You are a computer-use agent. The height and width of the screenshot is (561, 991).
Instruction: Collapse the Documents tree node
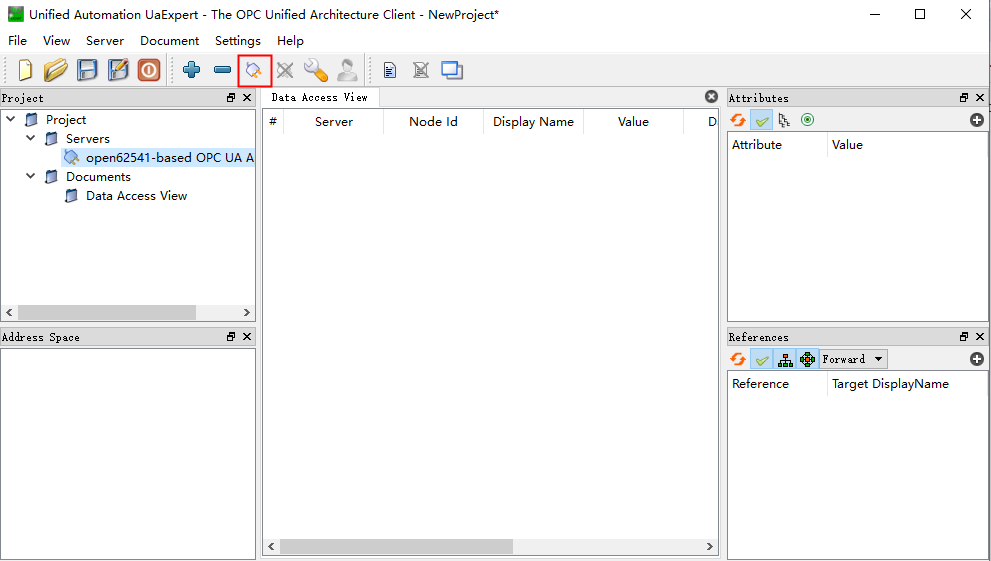31,177
